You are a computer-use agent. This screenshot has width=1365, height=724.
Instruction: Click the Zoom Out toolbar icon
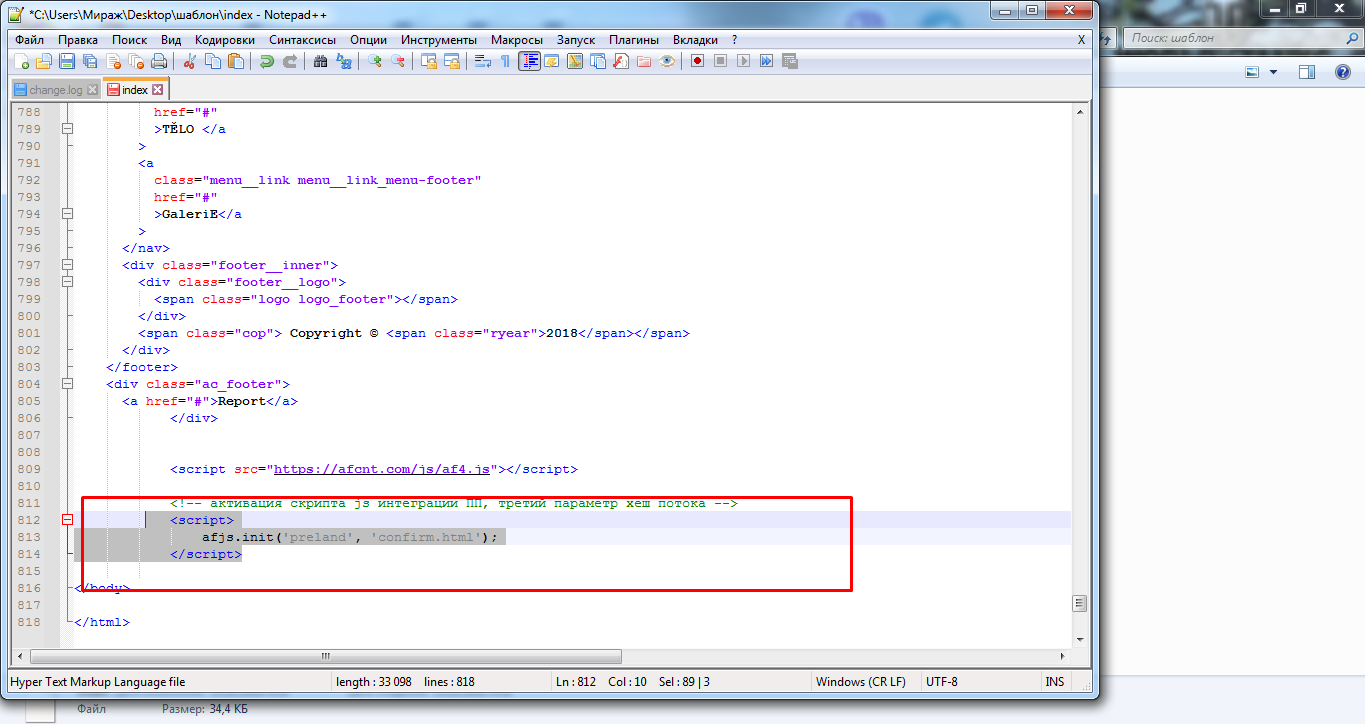tap(397, 61)
